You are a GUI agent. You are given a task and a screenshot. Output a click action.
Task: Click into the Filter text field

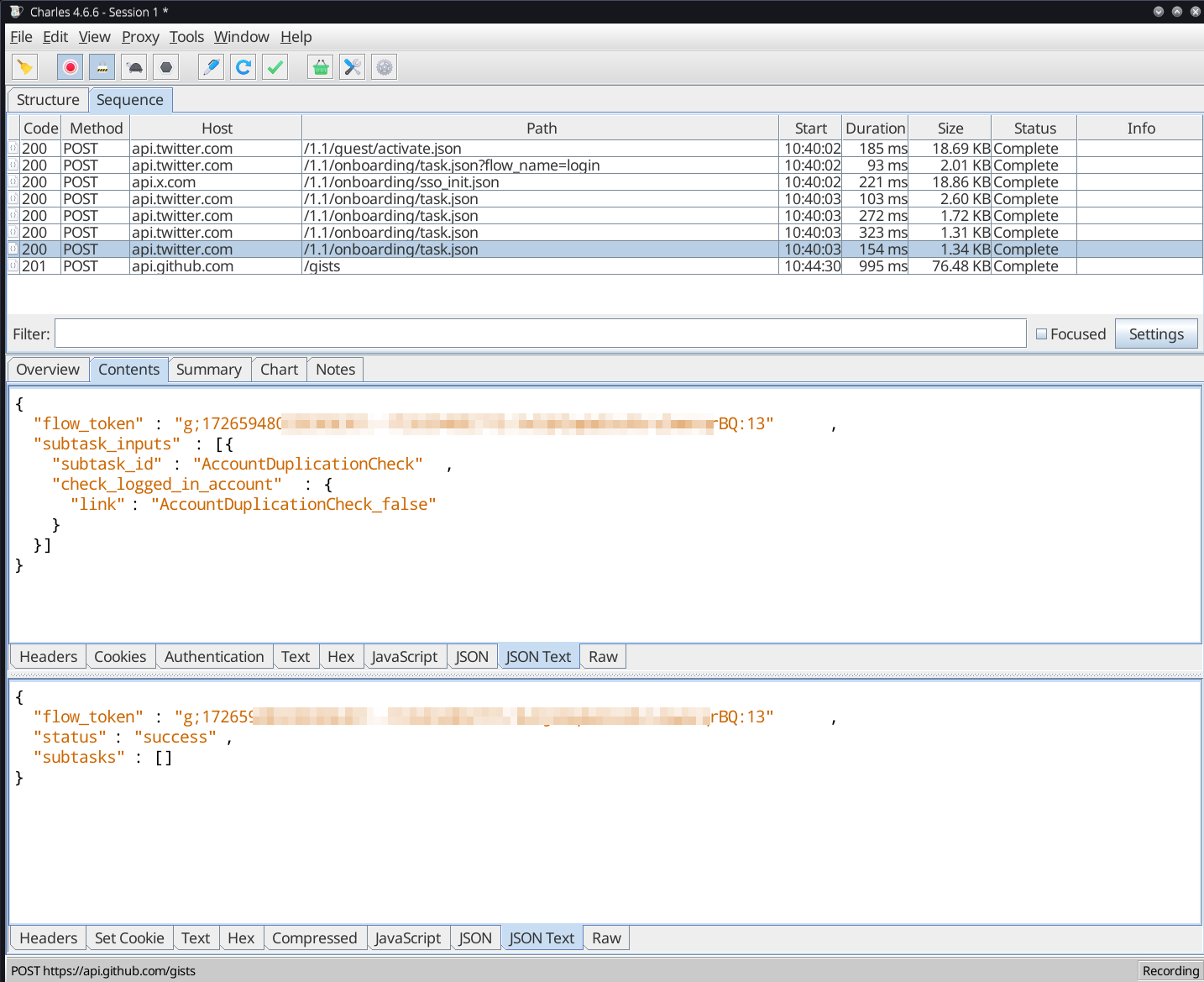click(x=540, y=334)
